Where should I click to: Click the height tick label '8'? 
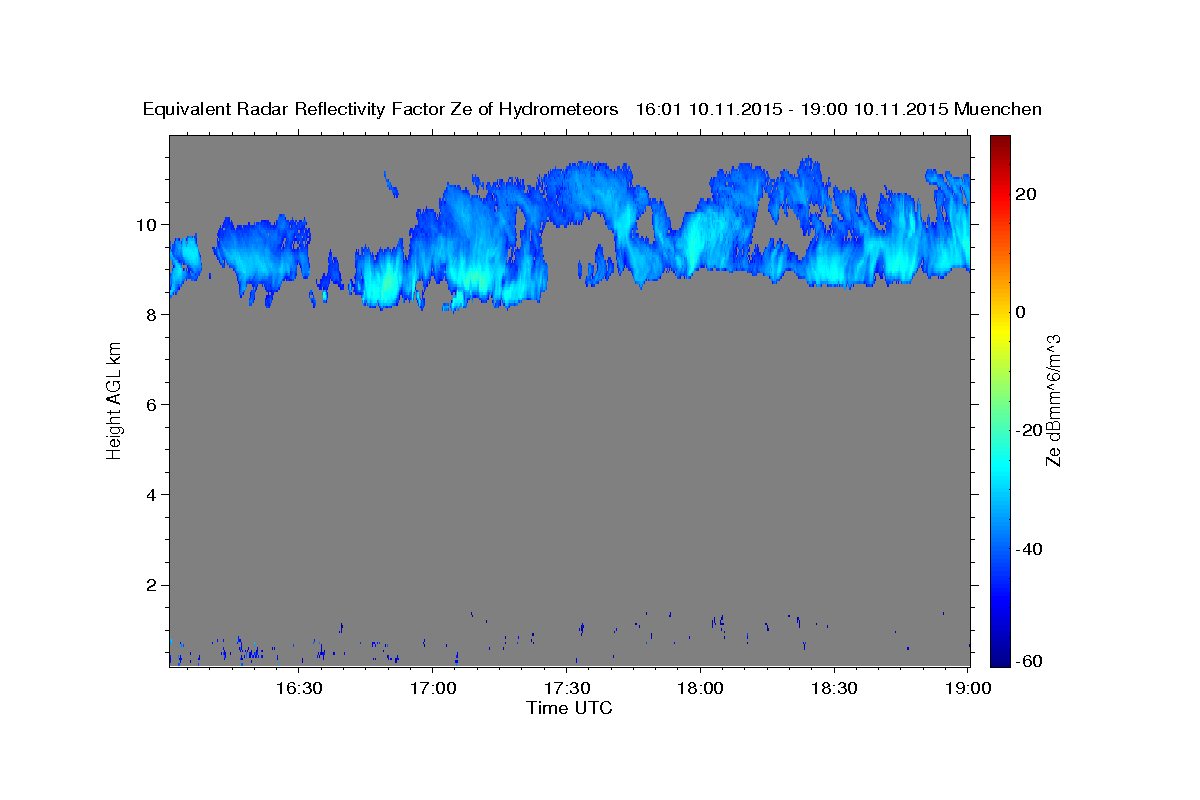[152, 314]
